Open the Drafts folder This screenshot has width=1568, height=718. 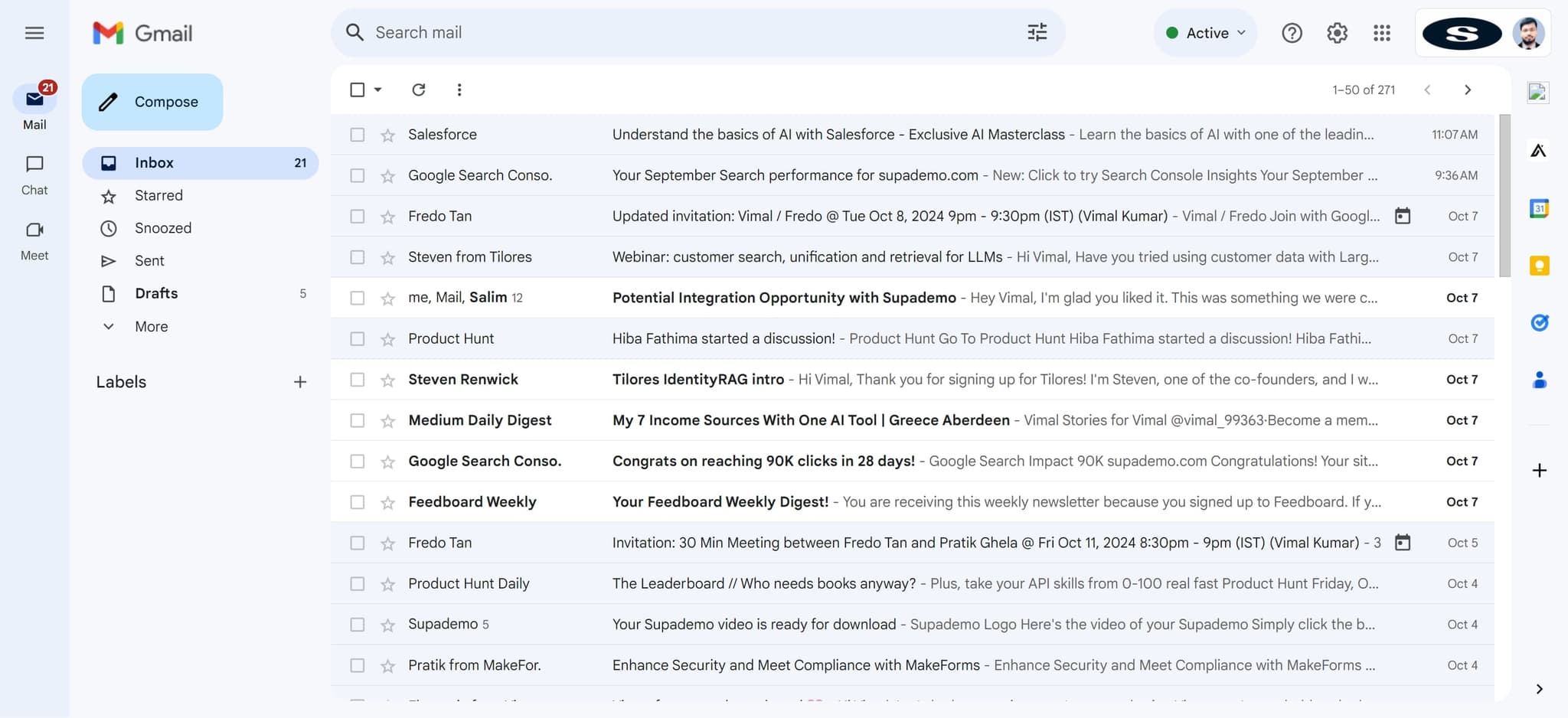pos(156,294)
